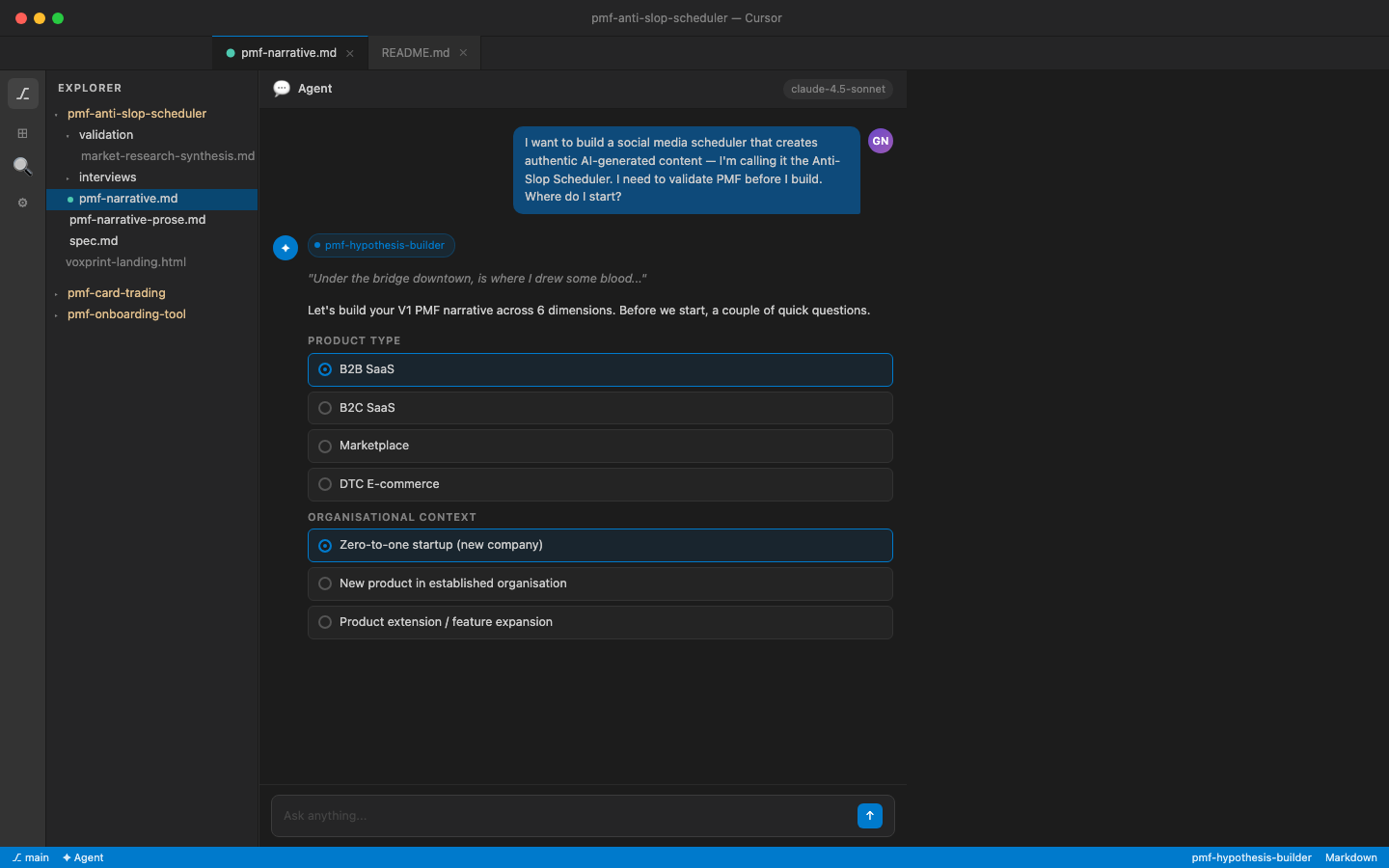Image resolution: width=1389 pixels, height=868 pixels.
Task: Click the EXPLORER panel header
Action: pyautogui.click(x=90, y=88)
